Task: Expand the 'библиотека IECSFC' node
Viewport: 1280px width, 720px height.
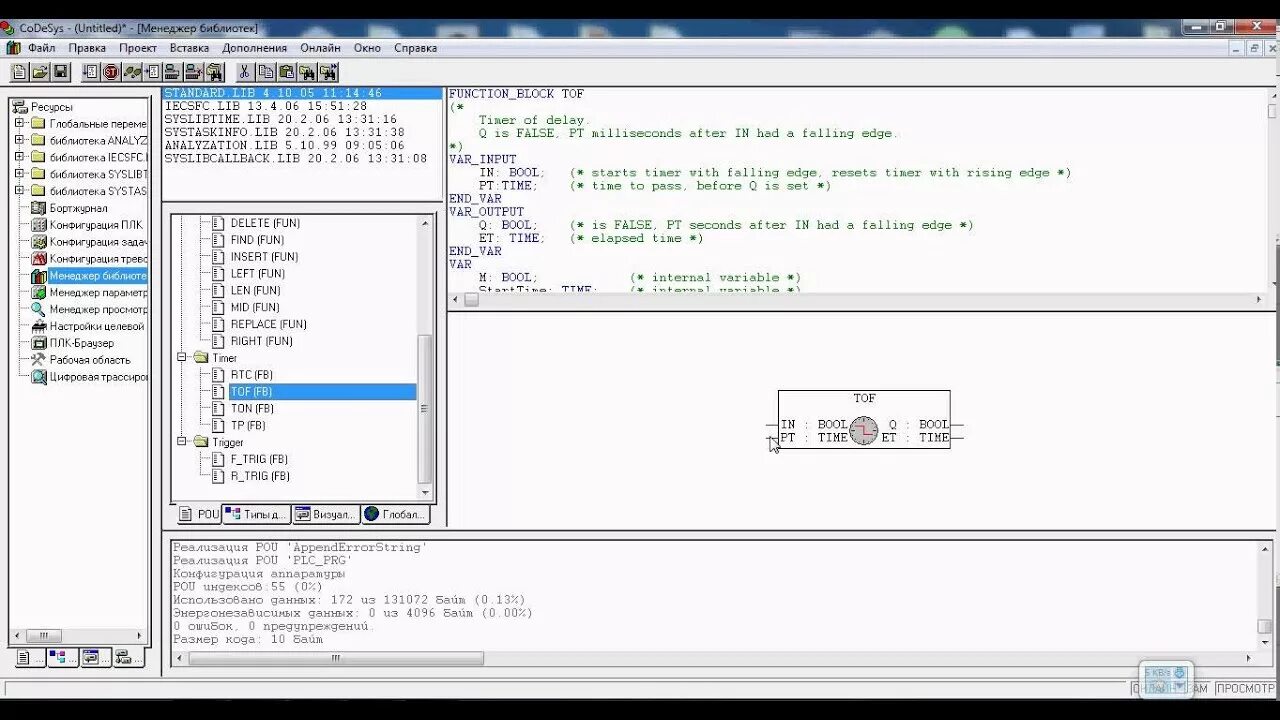Action: pyautogui.click(x=19, y=157)
